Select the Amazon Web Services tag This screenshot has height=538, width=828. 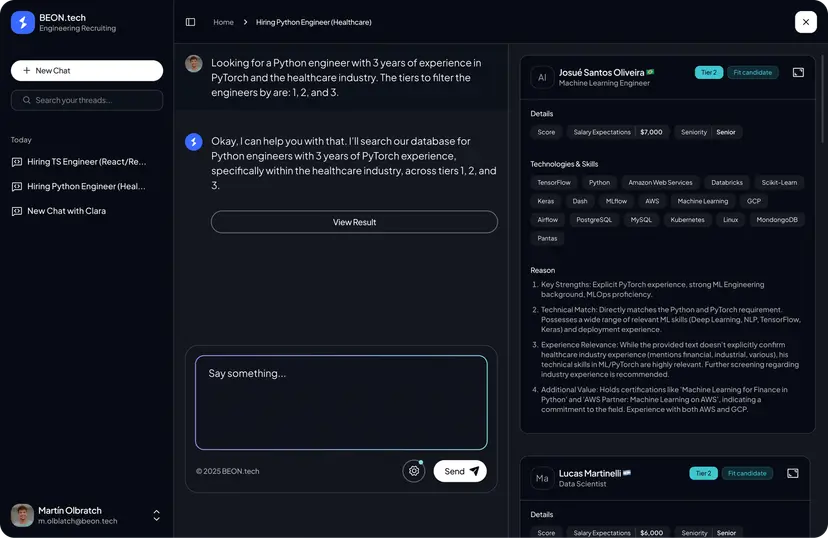660,183
